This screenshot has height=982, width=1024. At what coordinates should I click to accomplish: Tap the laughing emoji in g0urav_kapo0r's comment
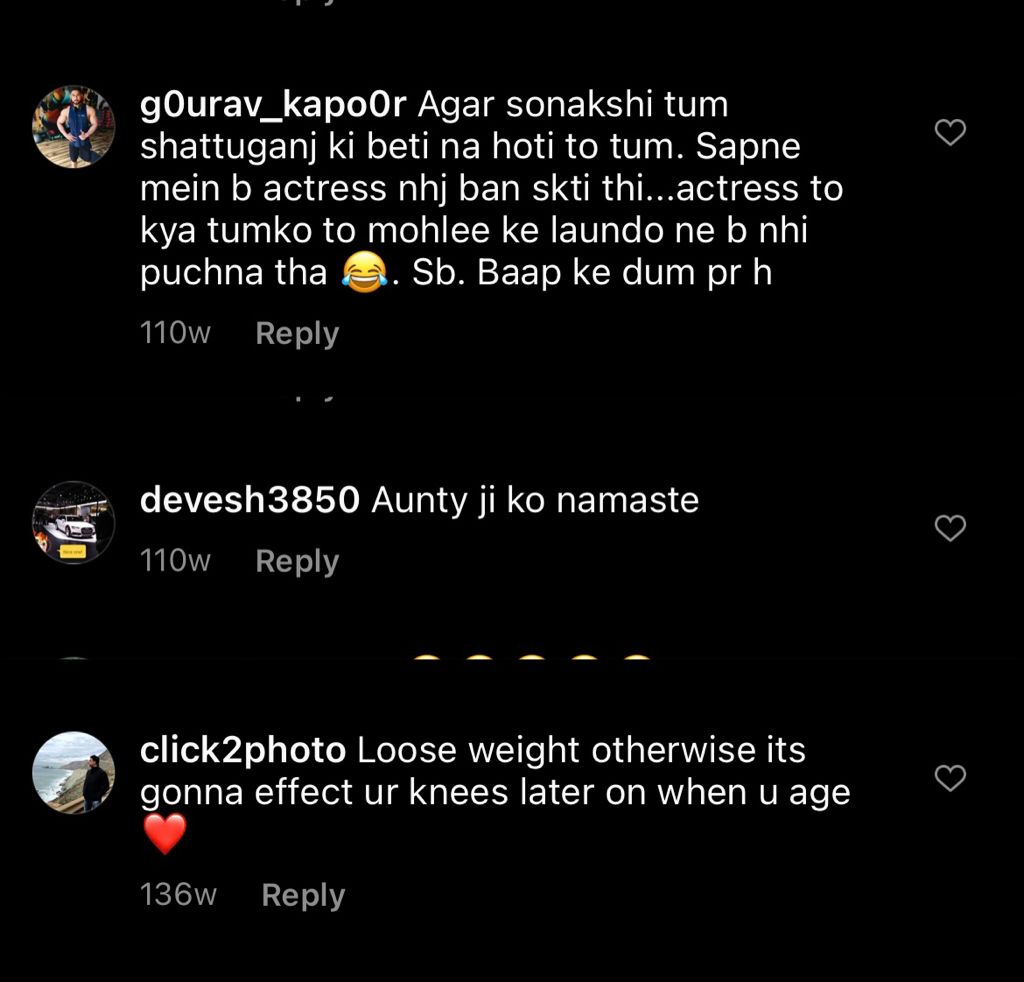click(x=364, y=274)
